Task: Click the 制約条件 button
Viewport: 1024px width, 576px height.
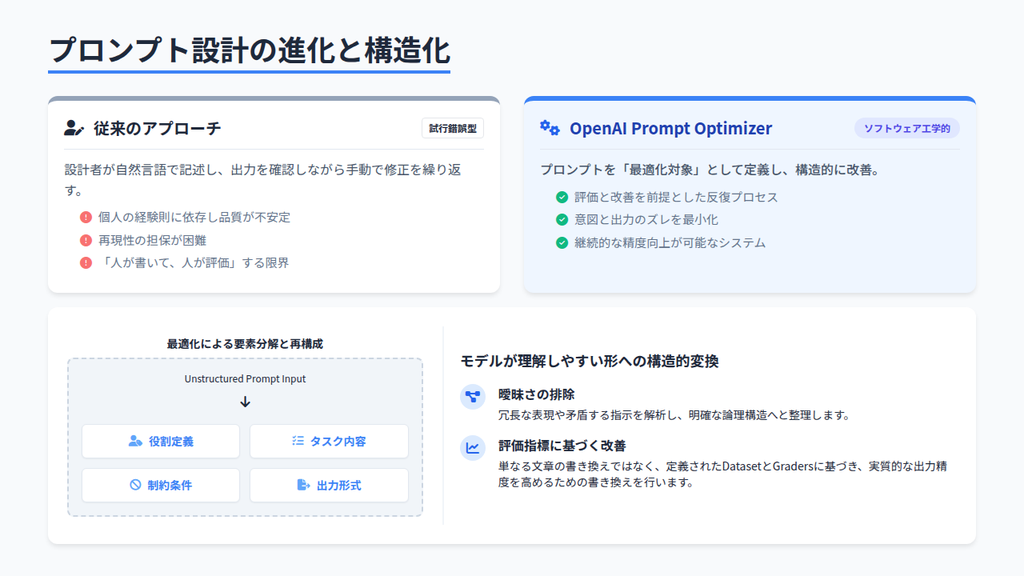Action: tap(159, 485)
